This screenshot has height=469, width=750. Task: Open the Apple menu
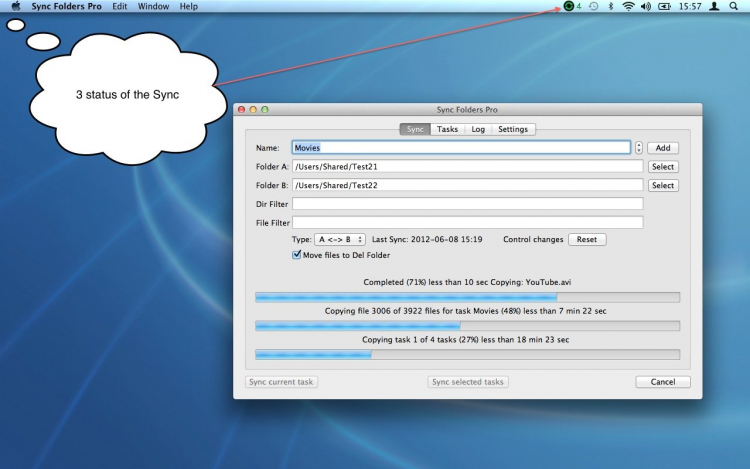[x=15, y=6]
